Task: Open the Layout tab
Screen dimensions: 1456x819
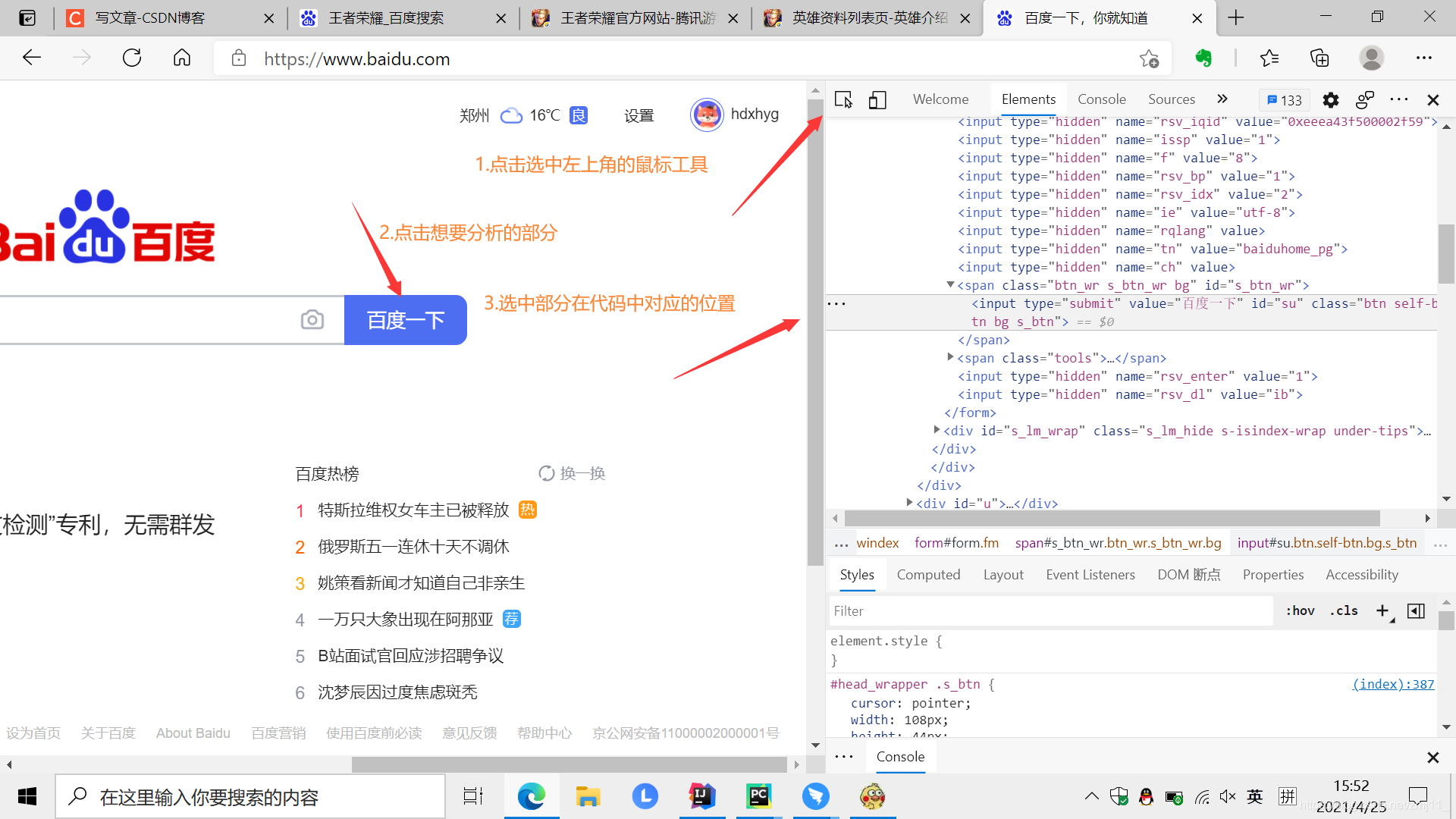Action: (1003, 575)
